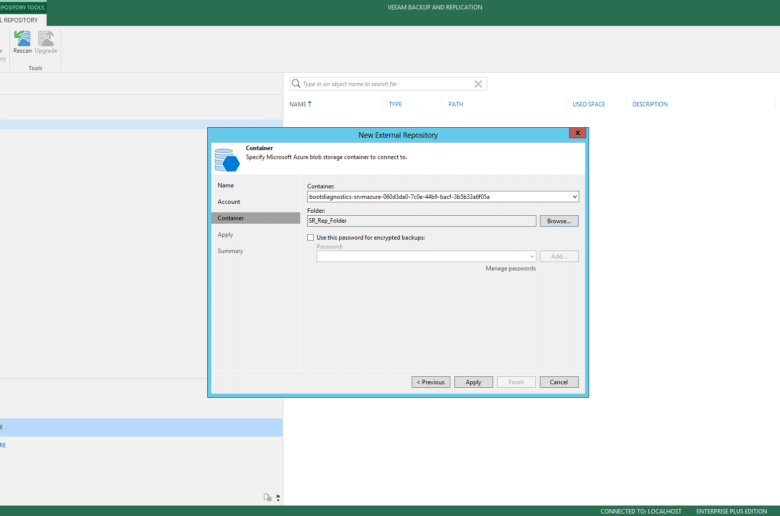Click the Browse... folder button
780x516 pixels.
(x=559, y=221)
